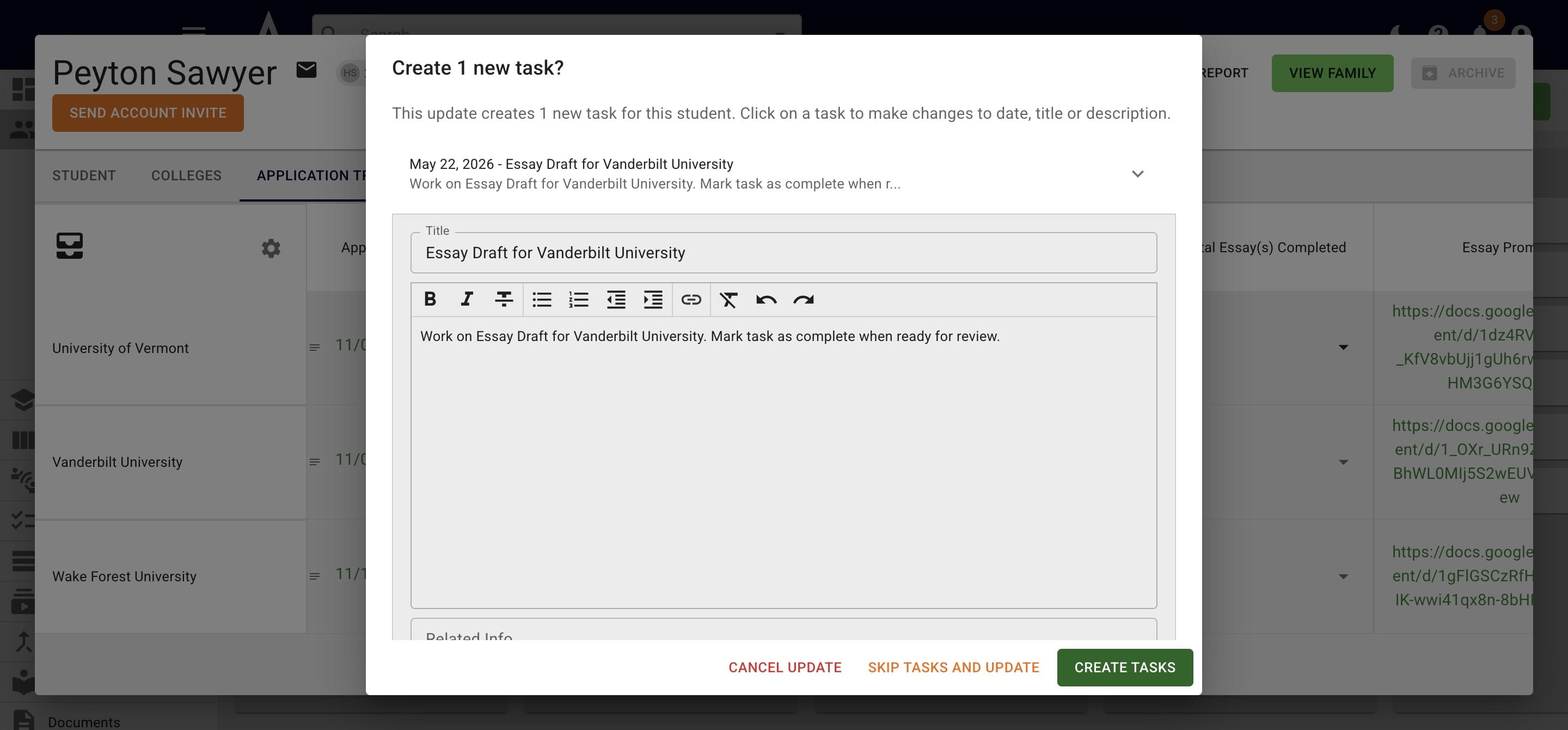Confirm with Create Tasks button
Viewport: 1568px width, 730px height.
1124,667
